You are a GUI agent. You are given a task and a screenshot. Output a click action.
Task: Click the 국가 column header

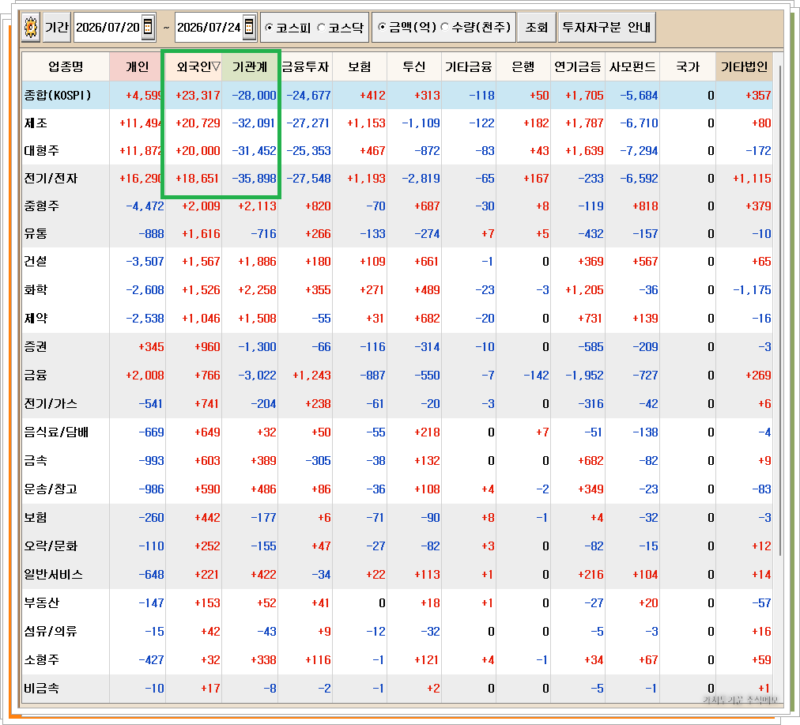[688, 66]
